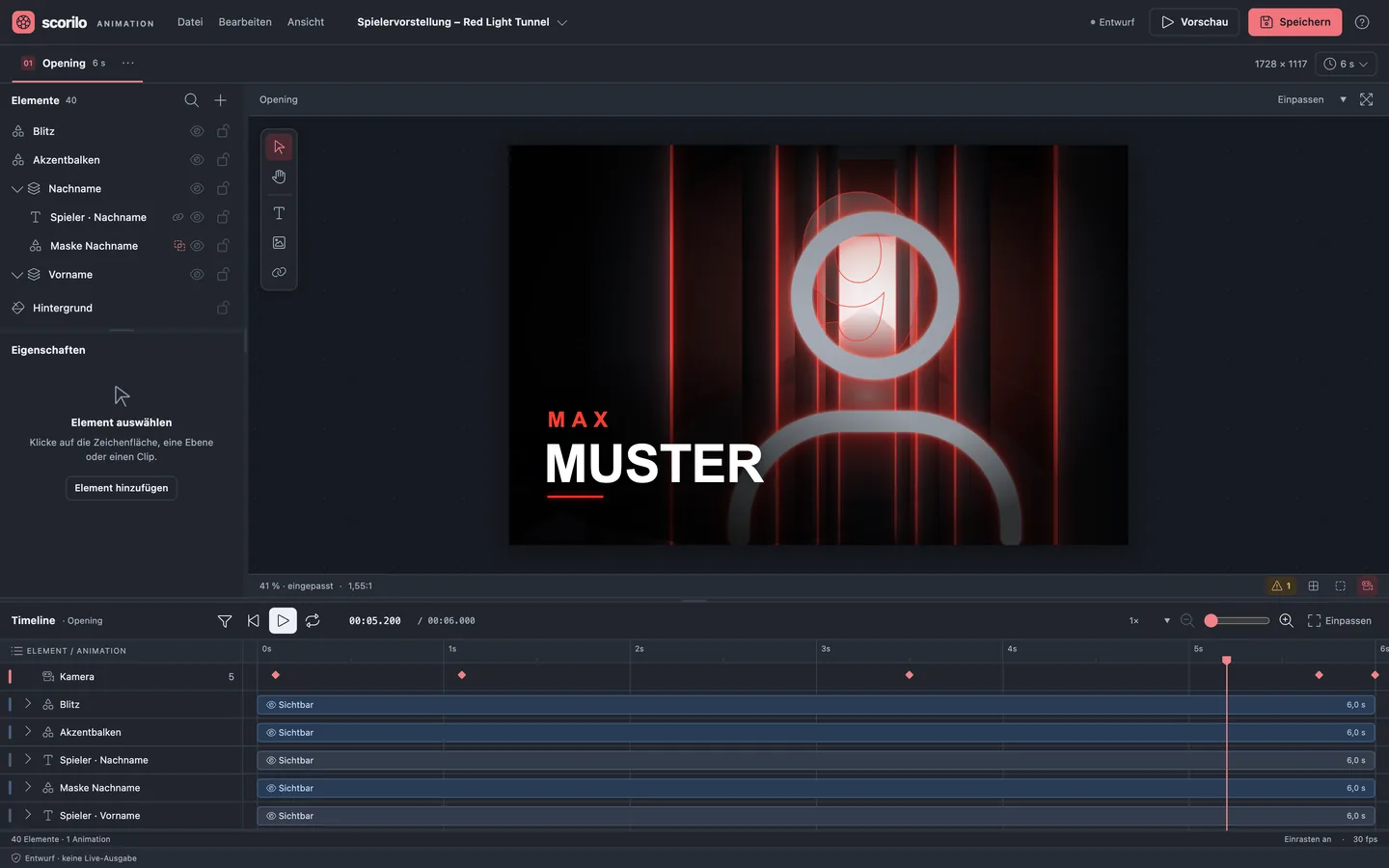This screenshot has height=868, width=1389.
Task: Toggle the grid overlay icon
Action: click(1313, 585)
